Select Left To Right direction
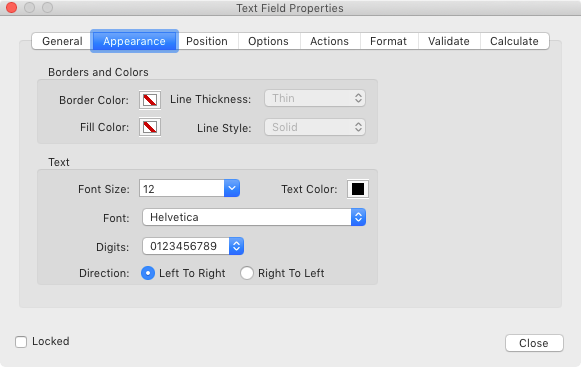The image size is (581, 367). 148,273
